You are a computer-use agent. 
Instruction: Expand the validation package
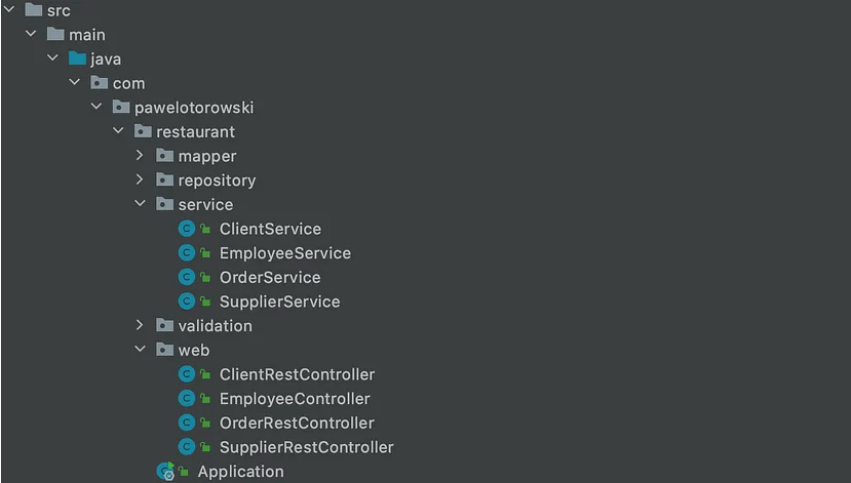[x=141, y=326]
